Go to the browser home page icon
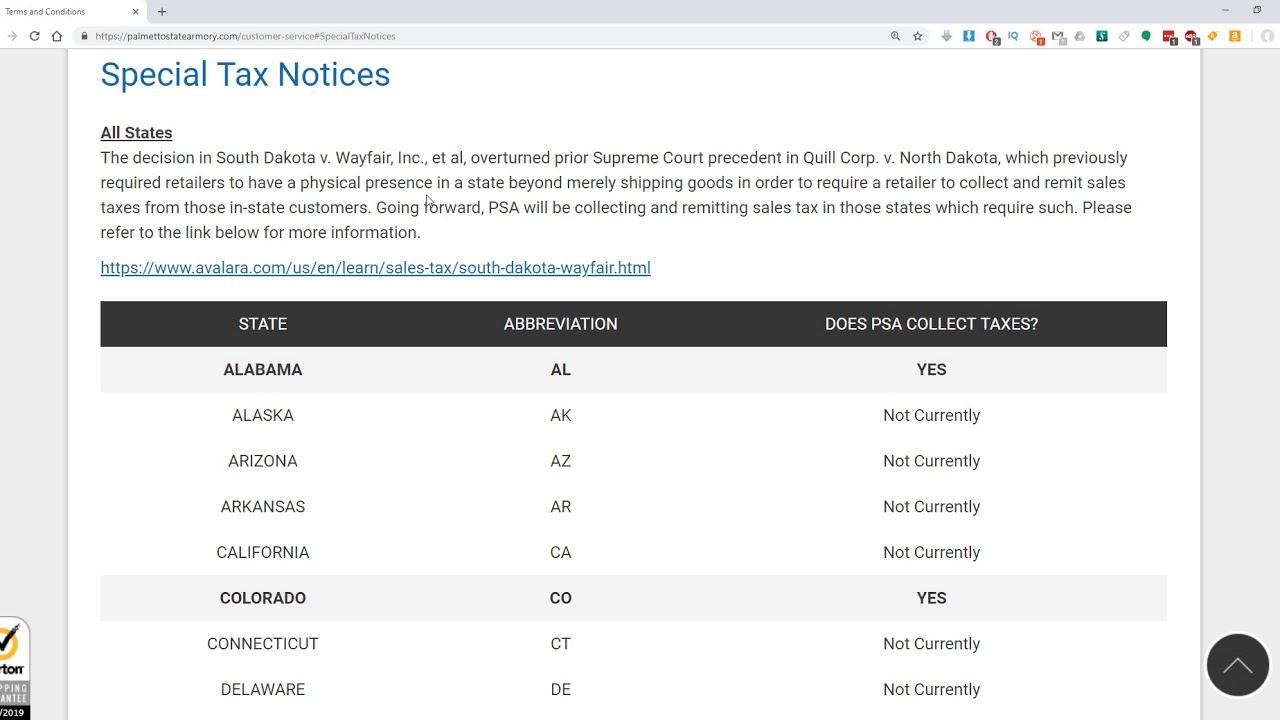 (x=57, y=36)
